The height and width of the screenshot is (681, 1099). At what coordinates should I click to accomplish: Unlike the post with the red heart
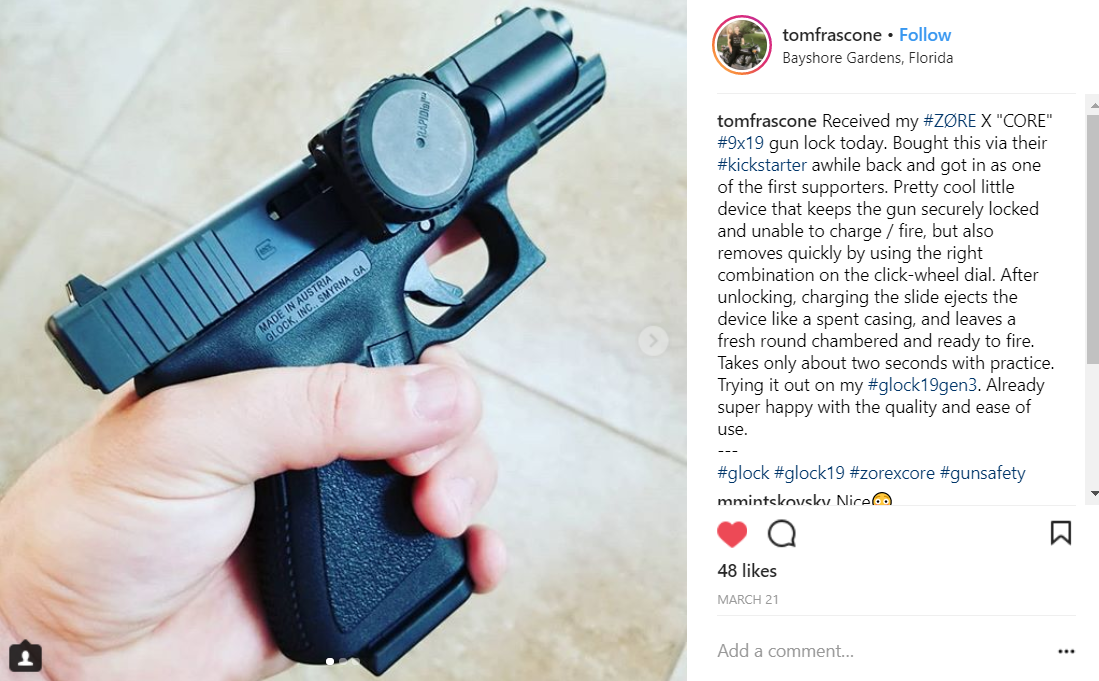[x=732, y=534]
